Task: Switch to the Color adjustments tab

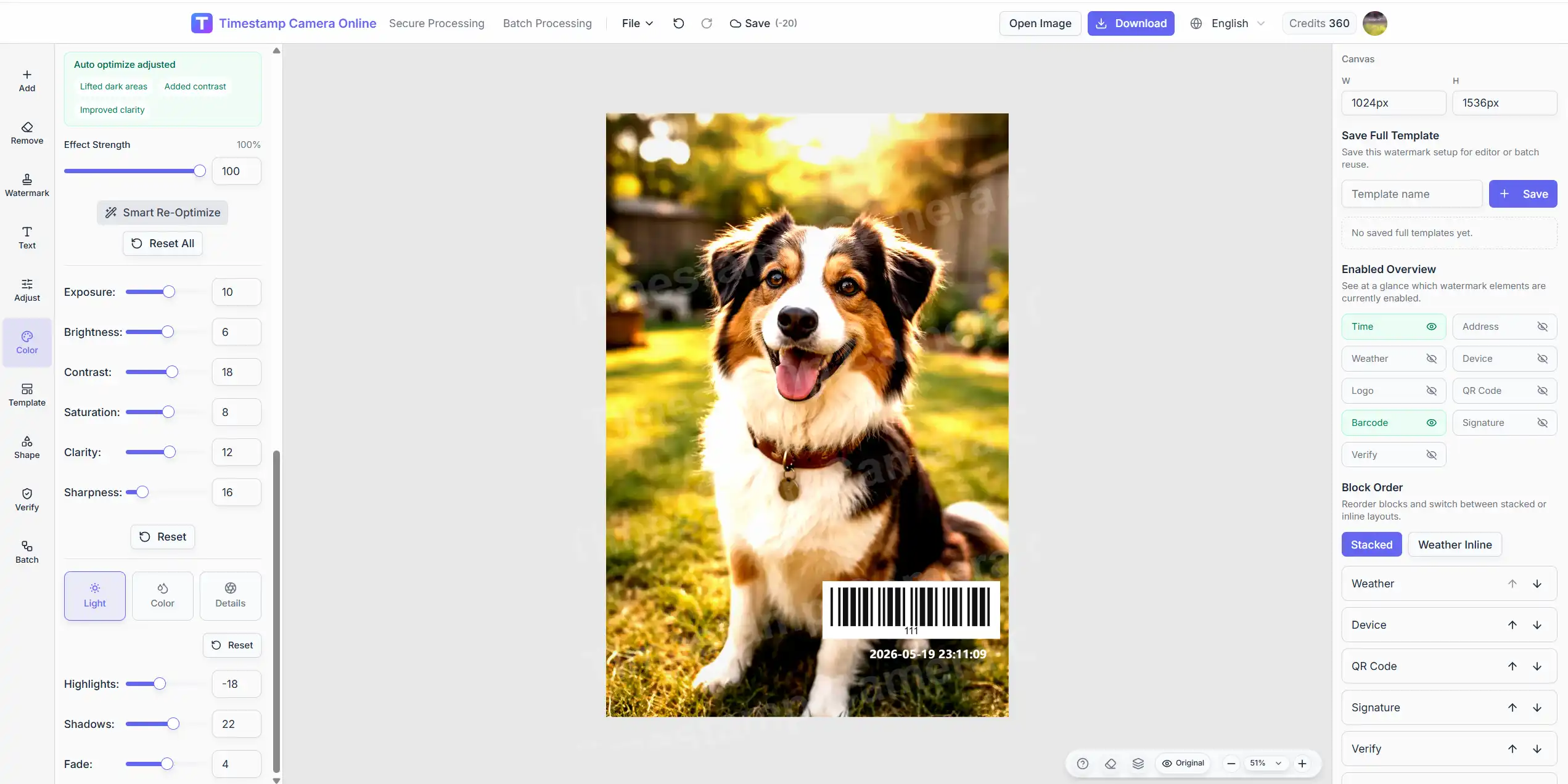Action: point(163,596)
